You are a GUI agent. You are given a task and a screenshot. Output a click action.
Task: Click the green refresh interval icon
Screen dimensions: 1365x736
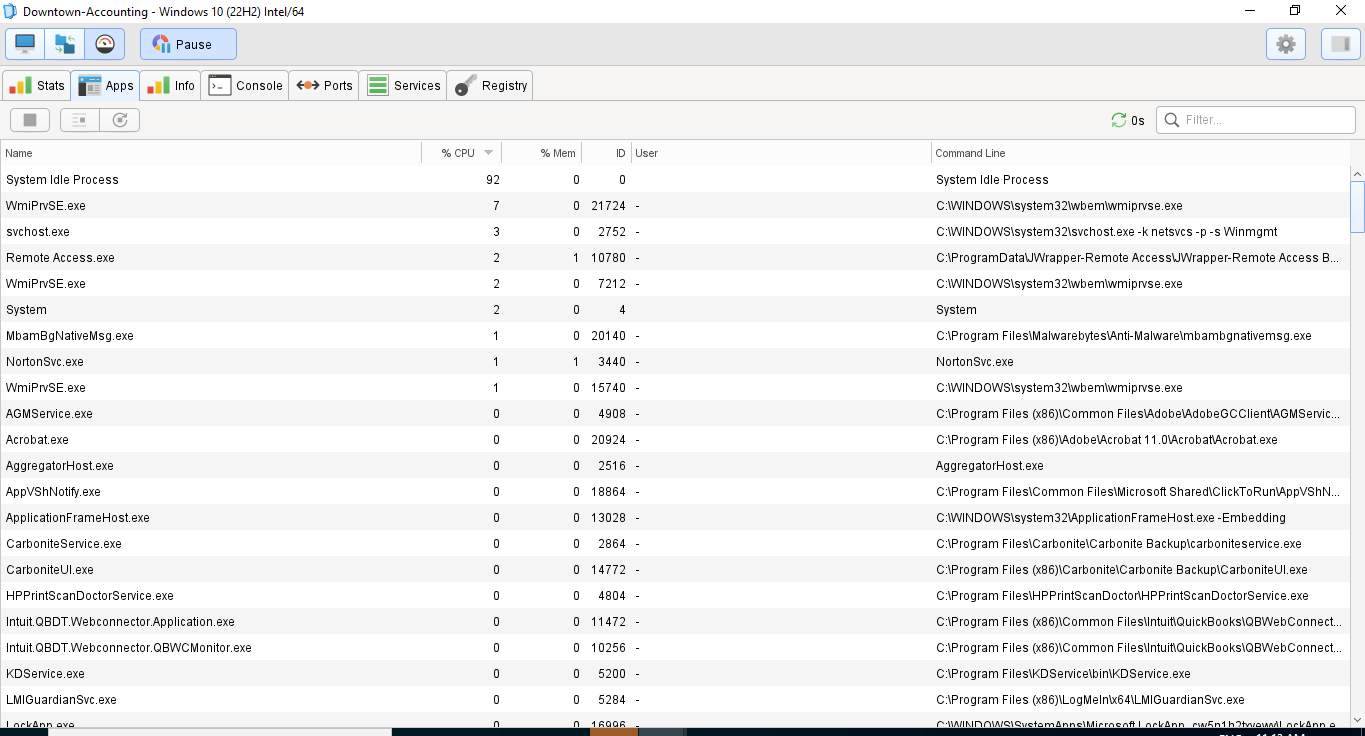(1119, 120)
